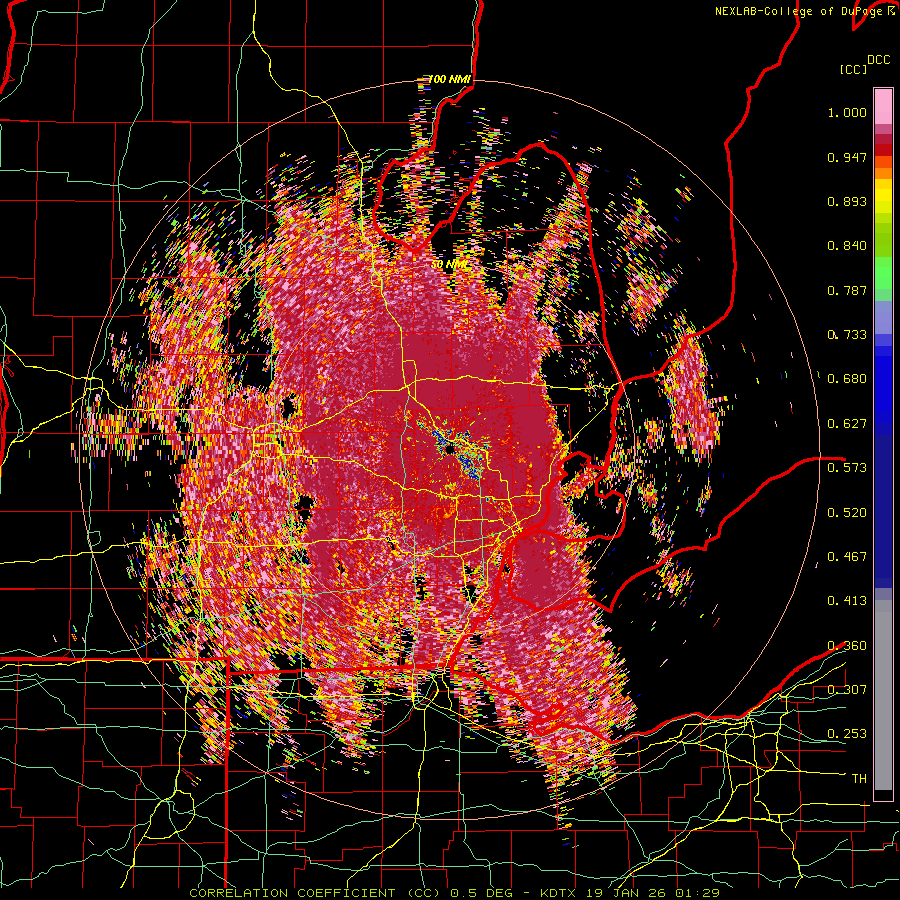Click the 1.000 value on color scale
The width and height of the screenshot is (900, 900).
pyautogui.click(x=847, y=112)
